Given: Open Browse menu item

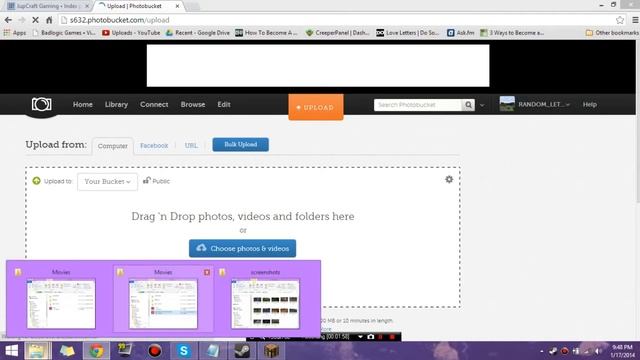Looking at the screenshot, I should tap(193, 104).
